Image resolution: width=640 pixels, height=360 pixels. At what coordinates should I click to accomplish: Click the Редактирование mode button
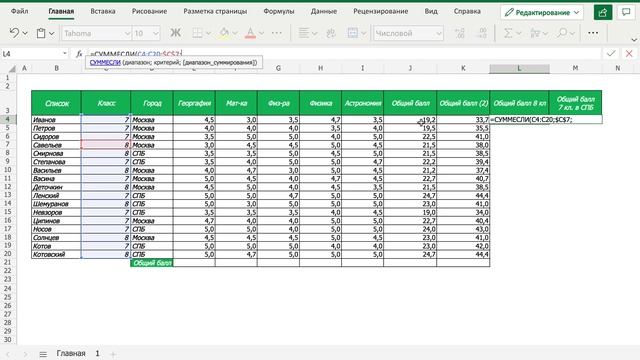click(x=542, y=13)
